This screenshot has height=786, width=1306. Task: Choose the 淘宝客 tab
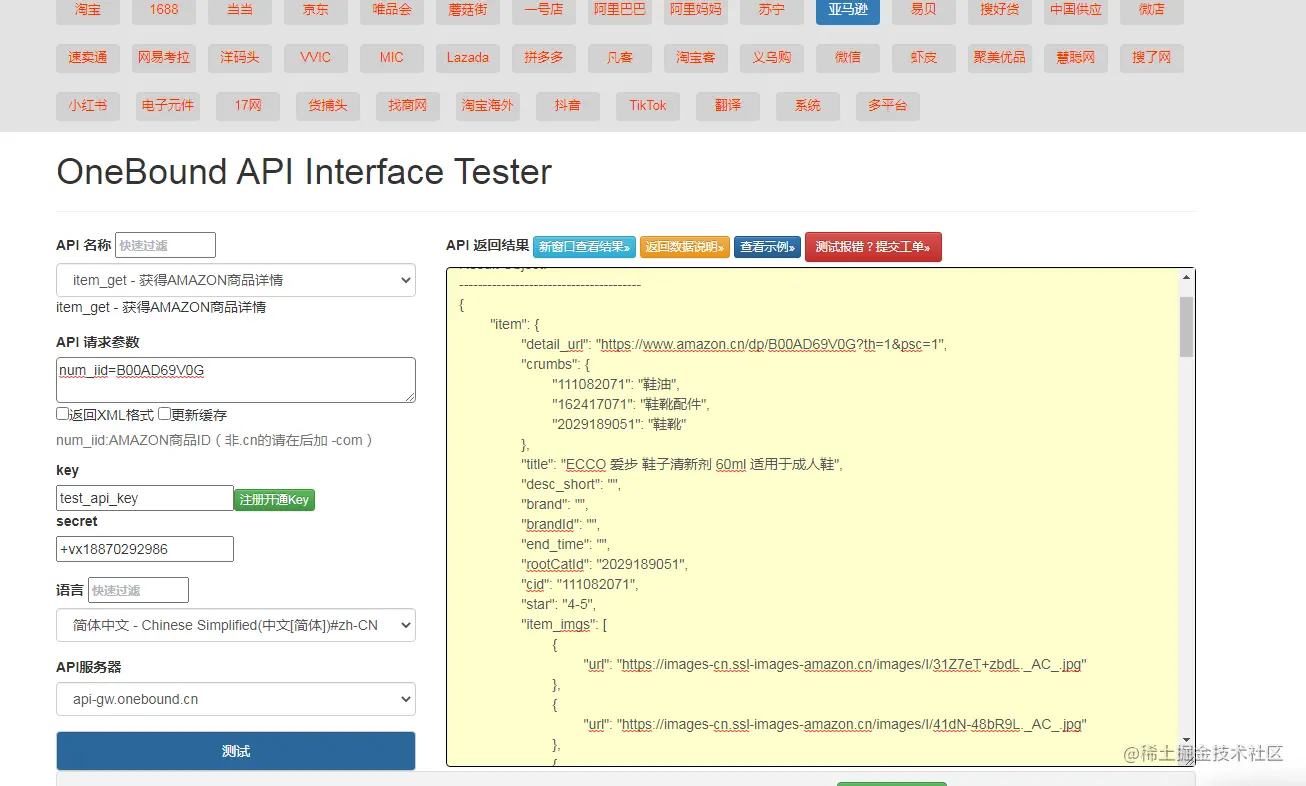(x=696, y=58)
